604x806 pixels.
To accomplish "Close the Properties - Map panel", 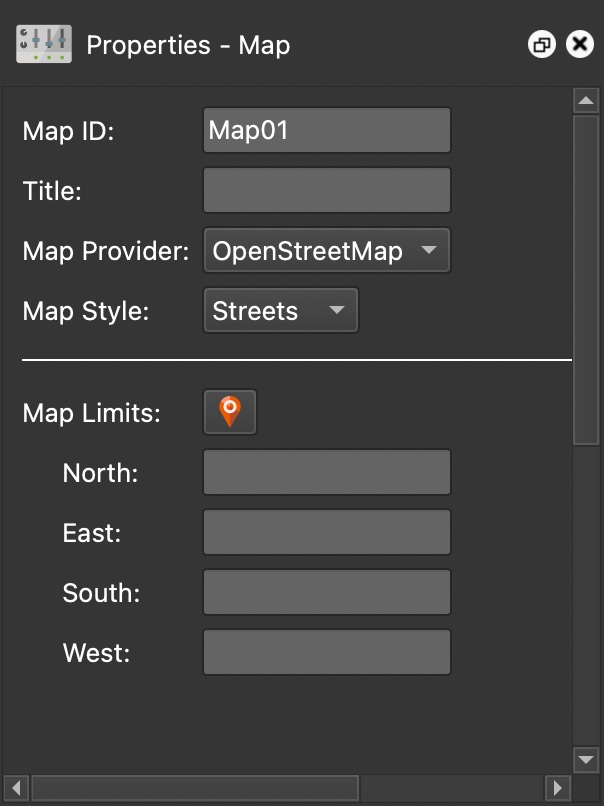I will point(580,44).
